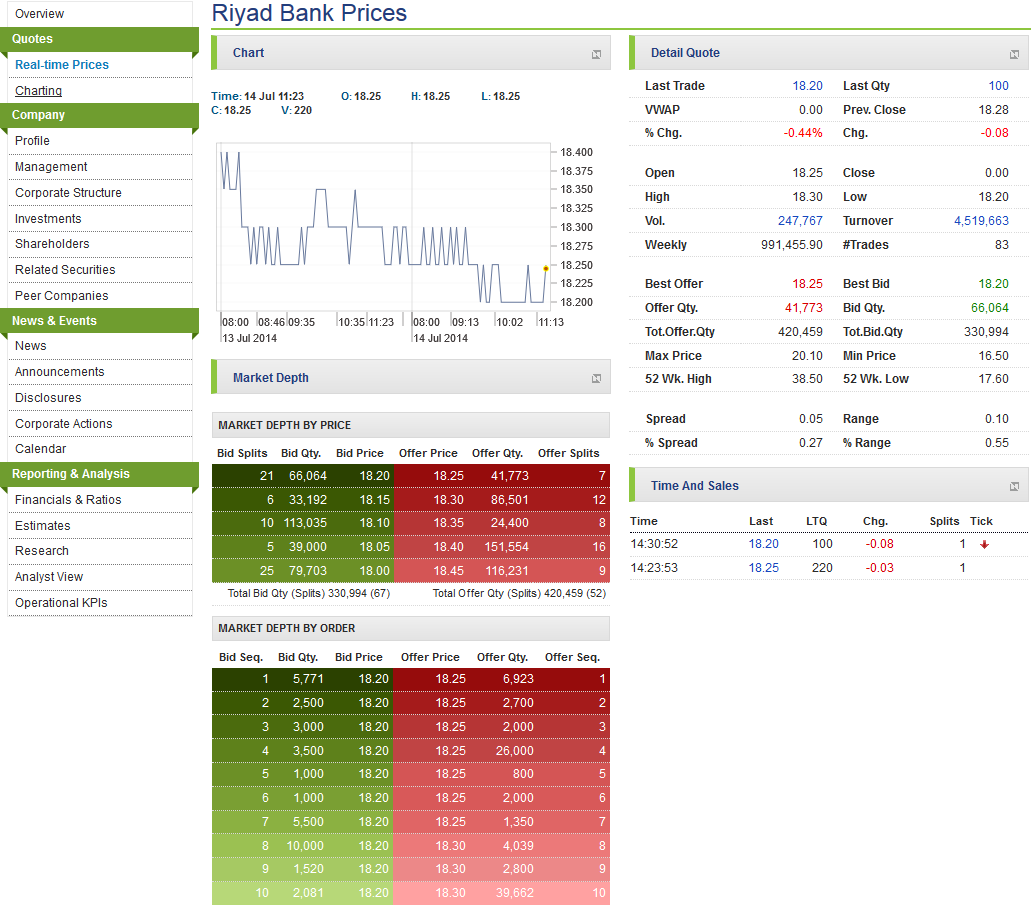This screenshot has width=1034, height=911.
Task: Open the Management link
Action: click(51, 167)
